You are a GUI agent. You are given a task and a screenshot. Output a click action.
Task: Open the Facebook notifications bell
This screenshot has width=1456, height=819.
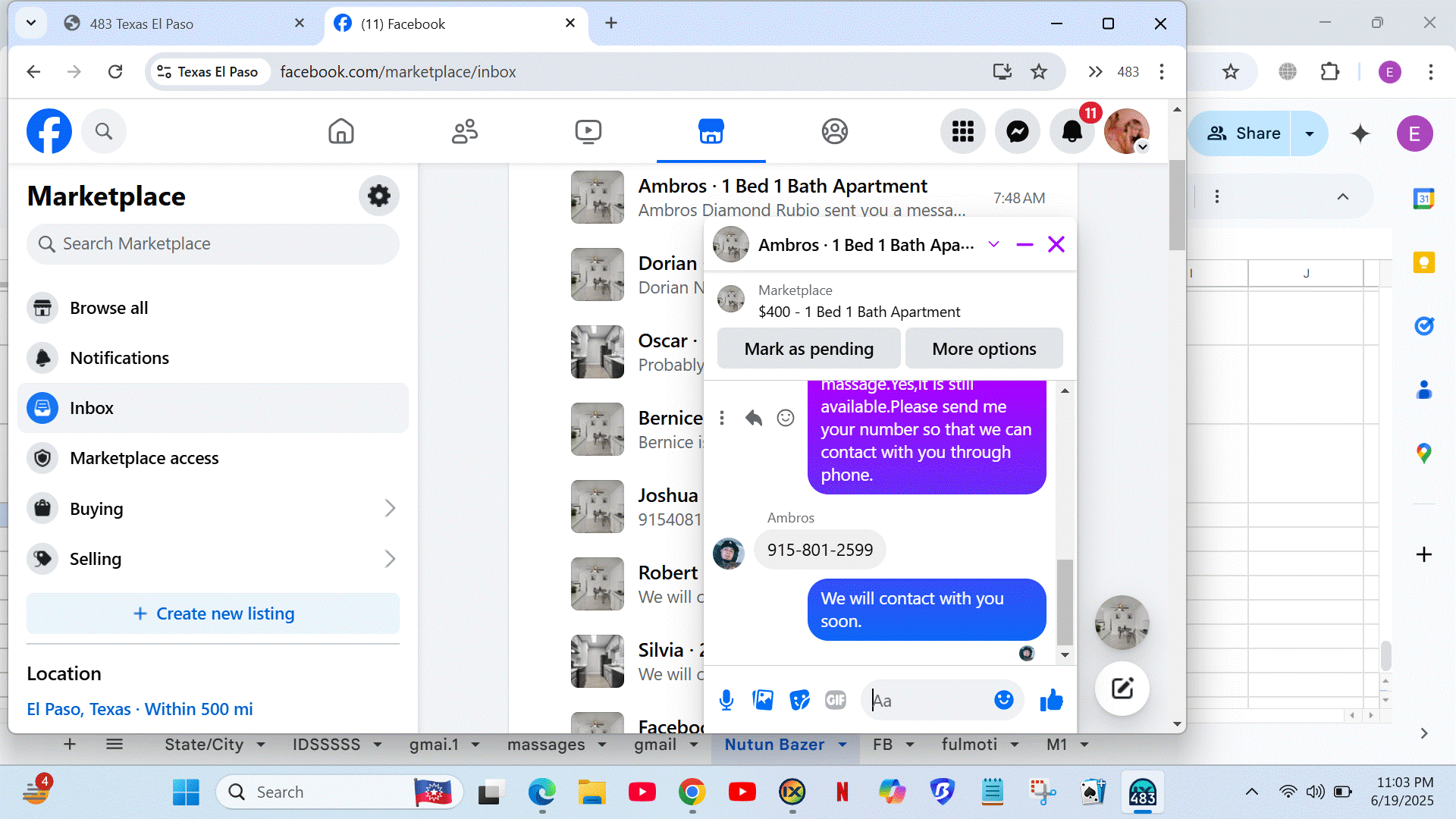click(x=1072, y=132)
